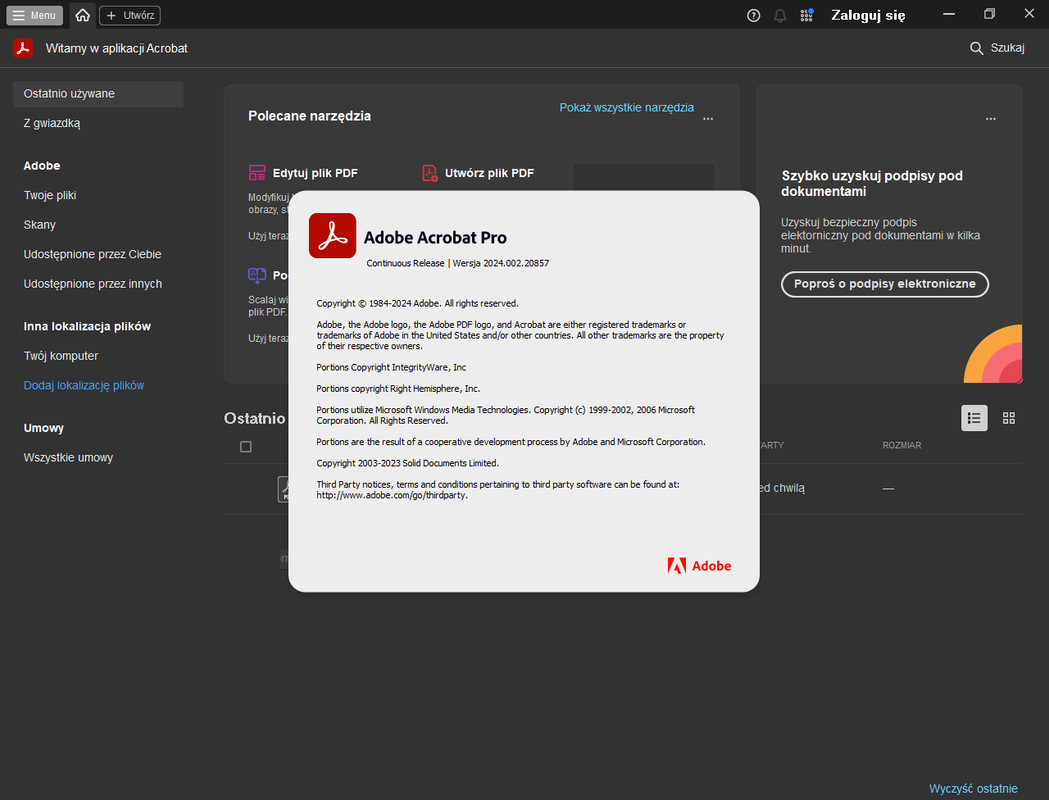This screenshot has width=1049, height=800.
Task: Open more options in signatures card
Action: [x=991, y=119]
